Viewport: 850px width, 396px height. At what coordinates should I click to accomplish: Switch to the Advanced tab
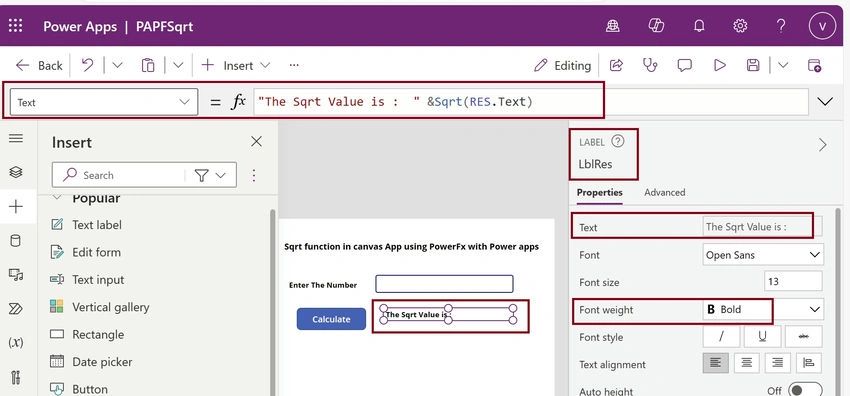[x=665, y=192]
